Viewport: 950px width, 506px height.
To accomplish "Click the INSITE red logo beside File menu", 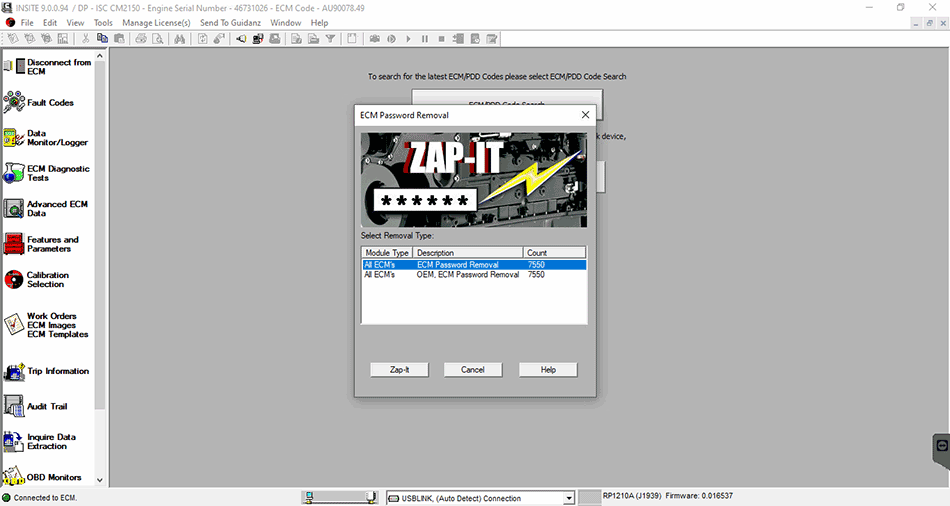I will pos(10,22).
